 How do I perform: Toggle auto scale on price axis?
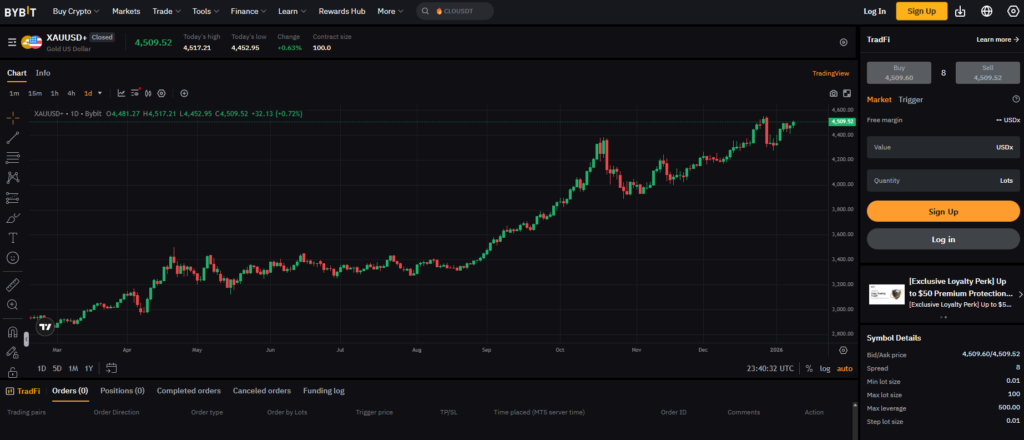pos(845,368)
